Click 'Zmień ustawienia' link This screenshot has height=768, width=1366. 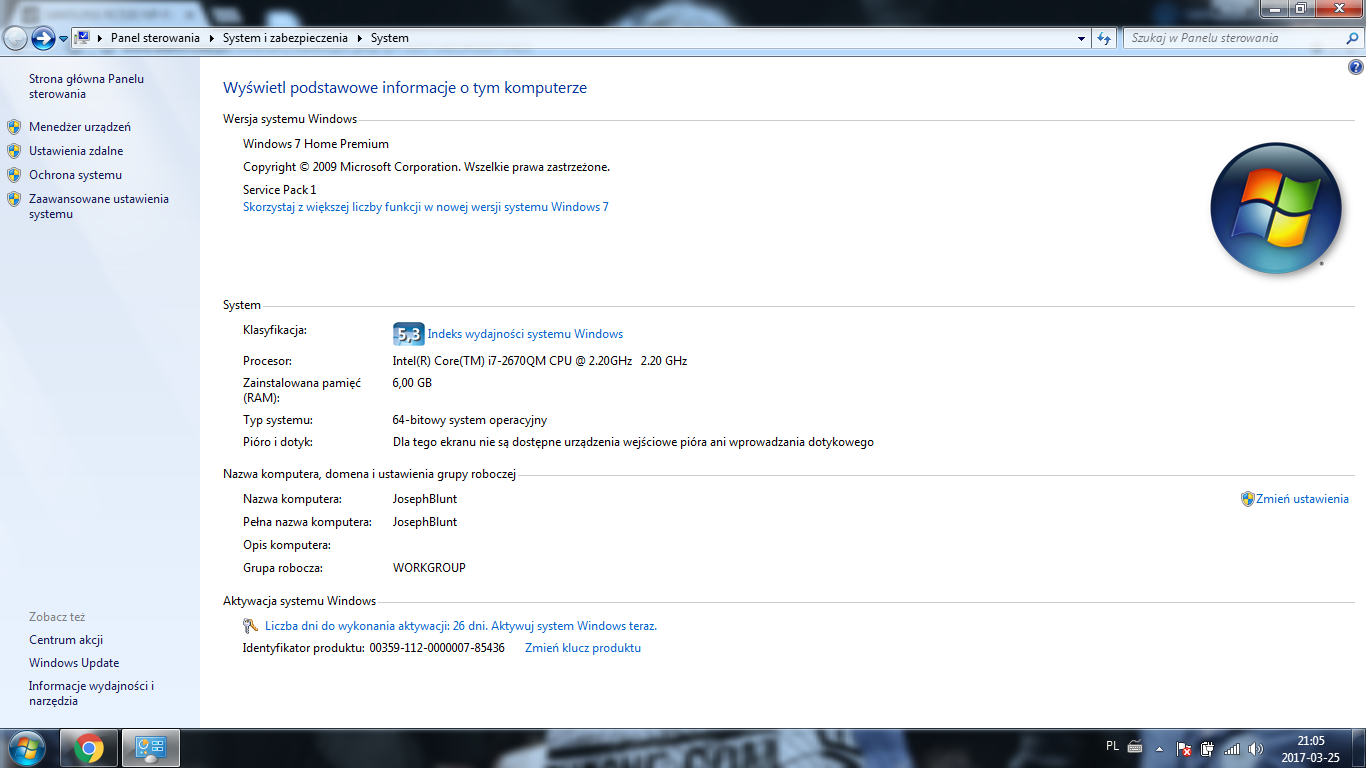(1302, 499)
